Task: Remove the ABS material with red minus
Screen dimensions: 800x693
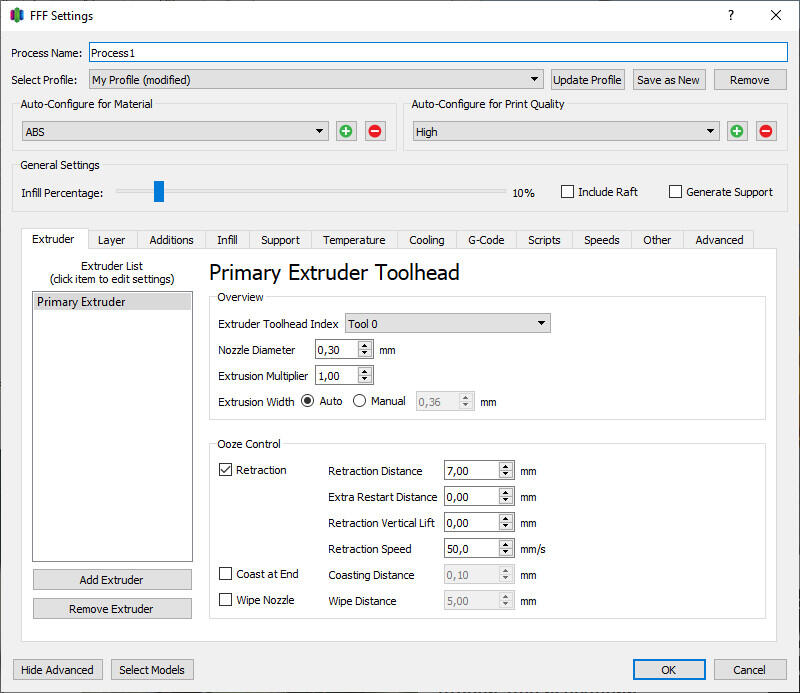Action: [375, 132]
